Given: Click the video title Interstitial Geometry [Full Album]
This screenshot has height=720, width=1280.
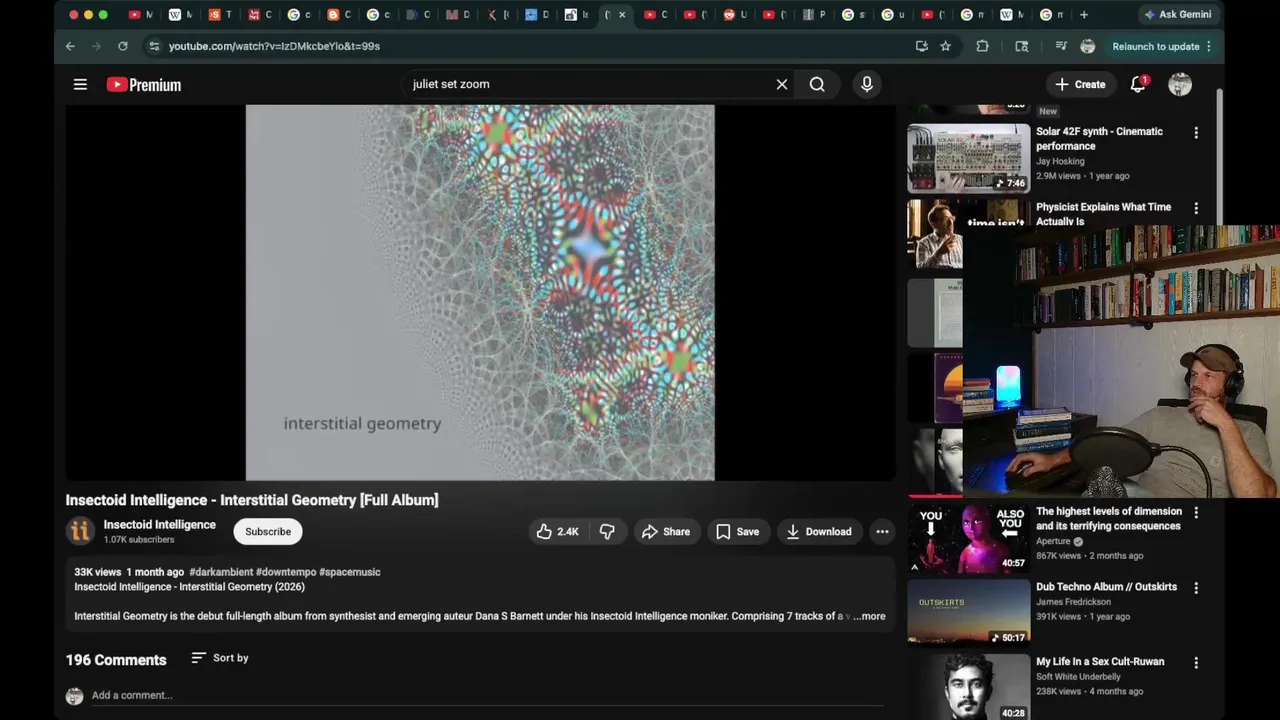Looking at the screenshot, I should [252, 500].
